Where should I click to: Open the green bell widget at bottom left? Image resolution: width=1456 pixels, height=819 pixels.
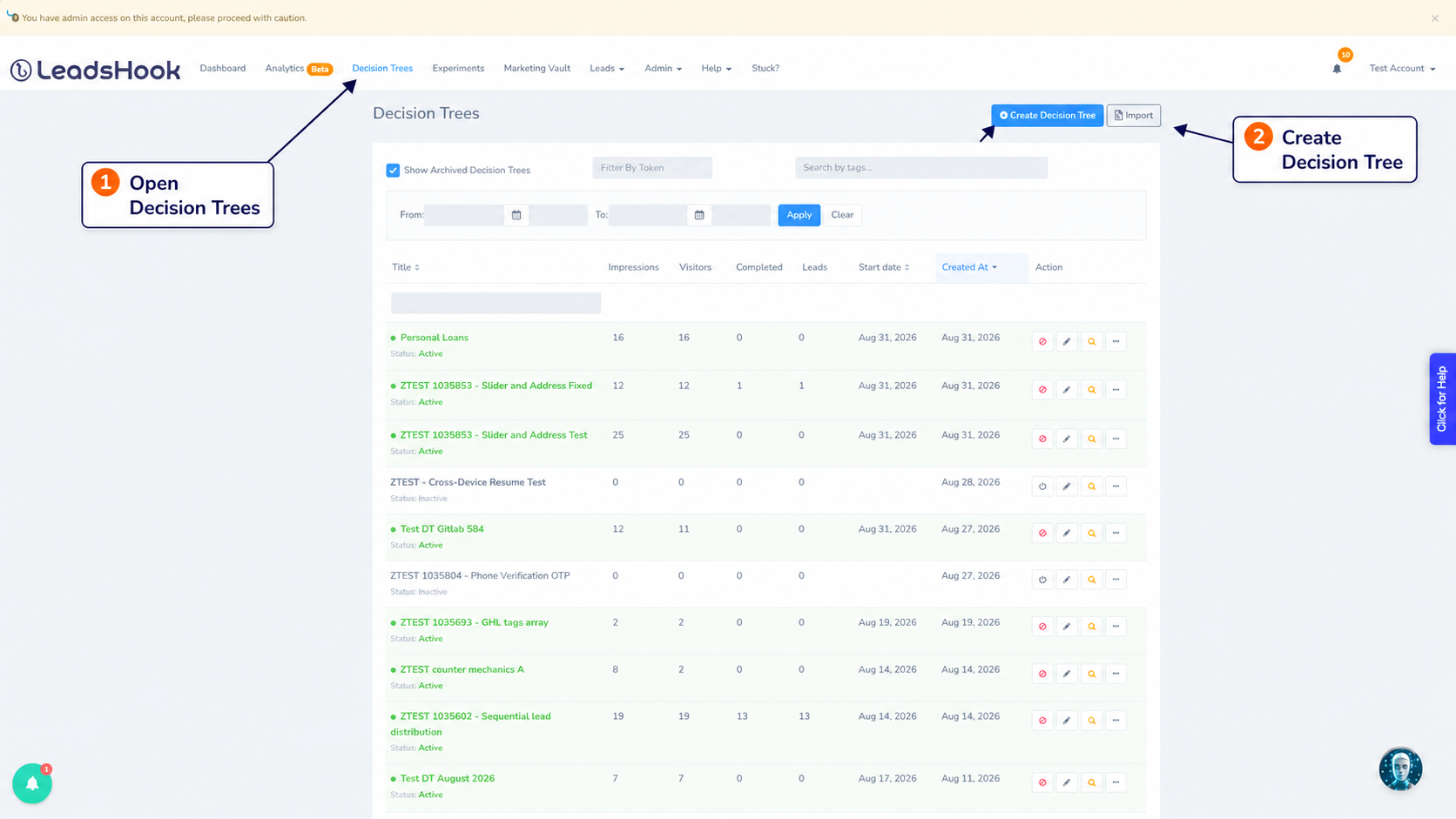tap(32, 783)
